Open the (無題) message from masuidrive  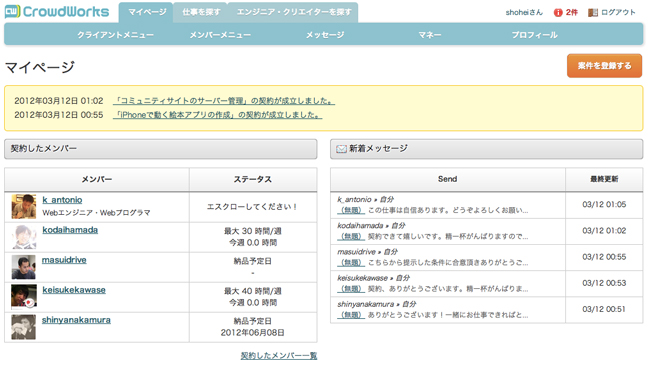tap(351, 262)
